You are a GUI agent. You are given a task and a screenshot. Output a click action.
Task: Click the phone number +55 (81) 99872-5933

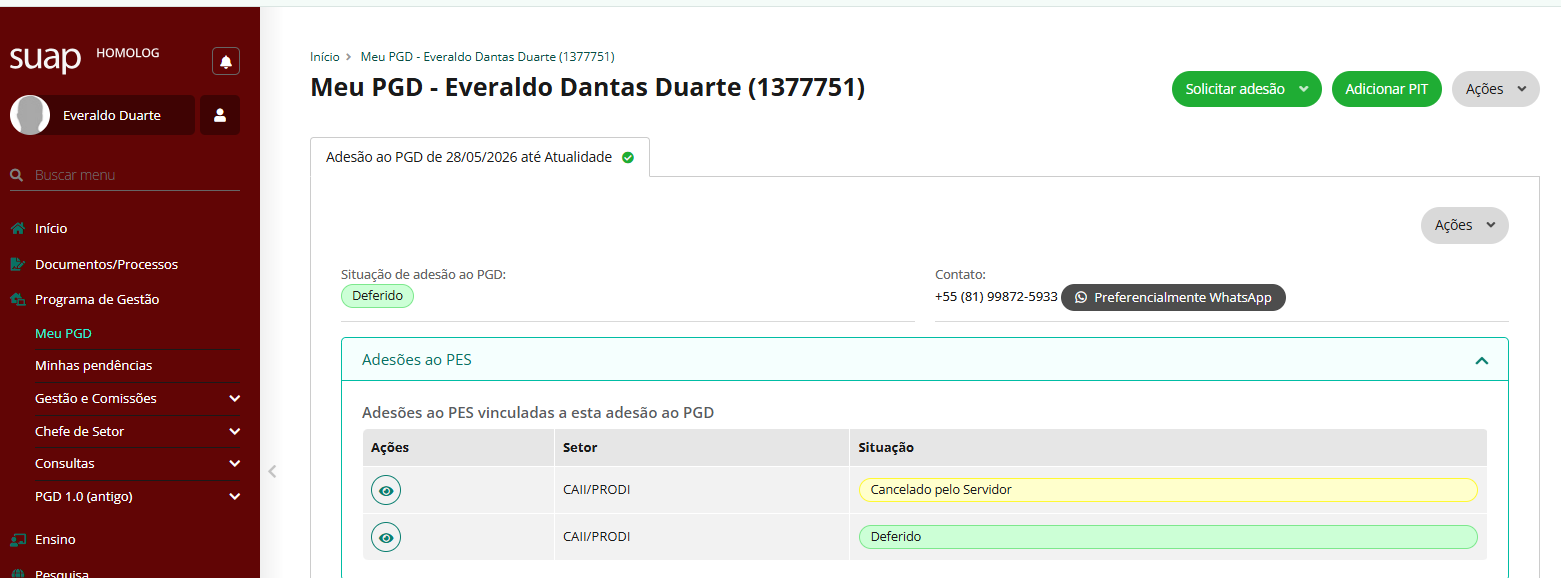996,297
